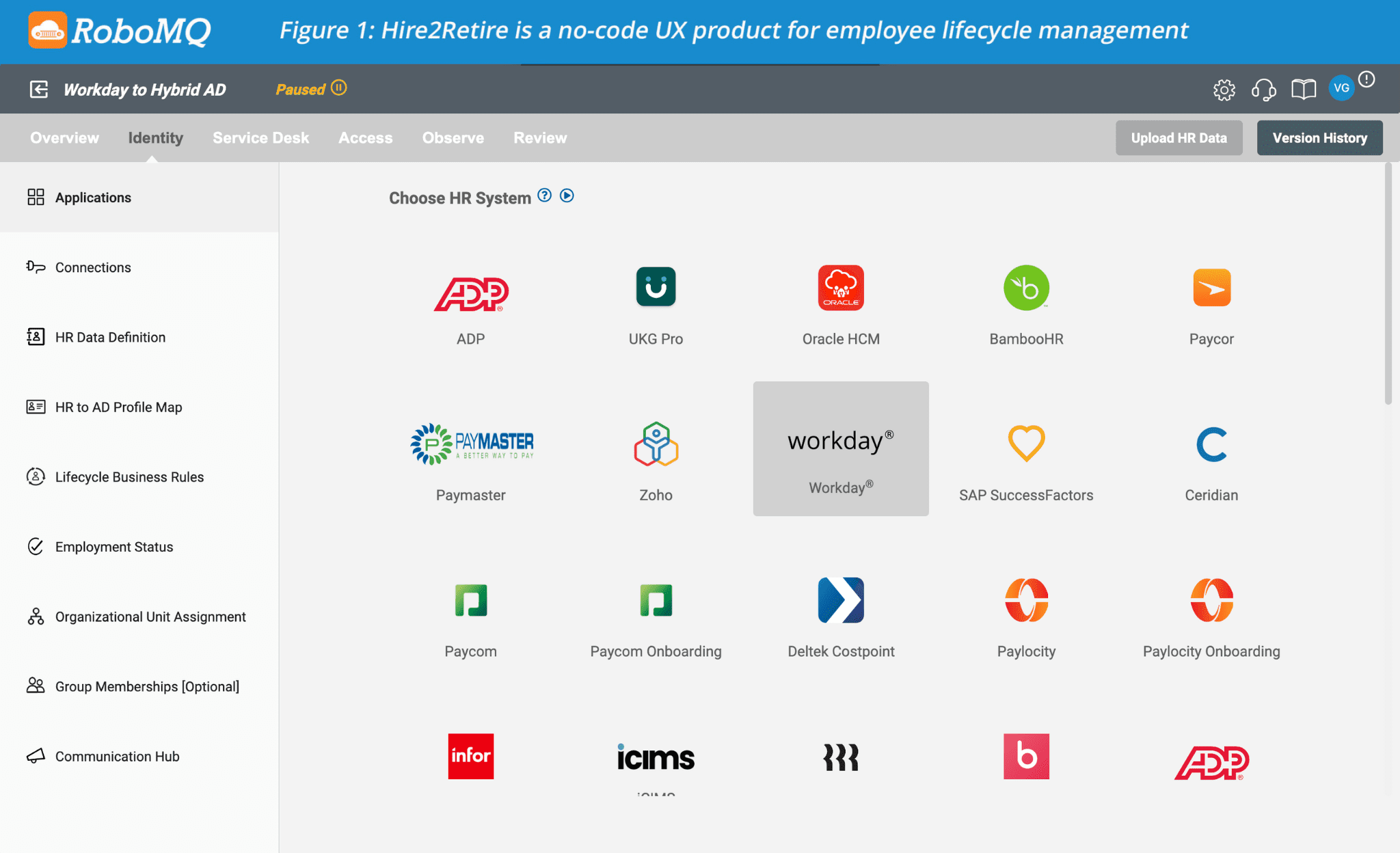Select the ADP HR system logo
This screenshot has width=1400, height=853.
tap(471, 294)
